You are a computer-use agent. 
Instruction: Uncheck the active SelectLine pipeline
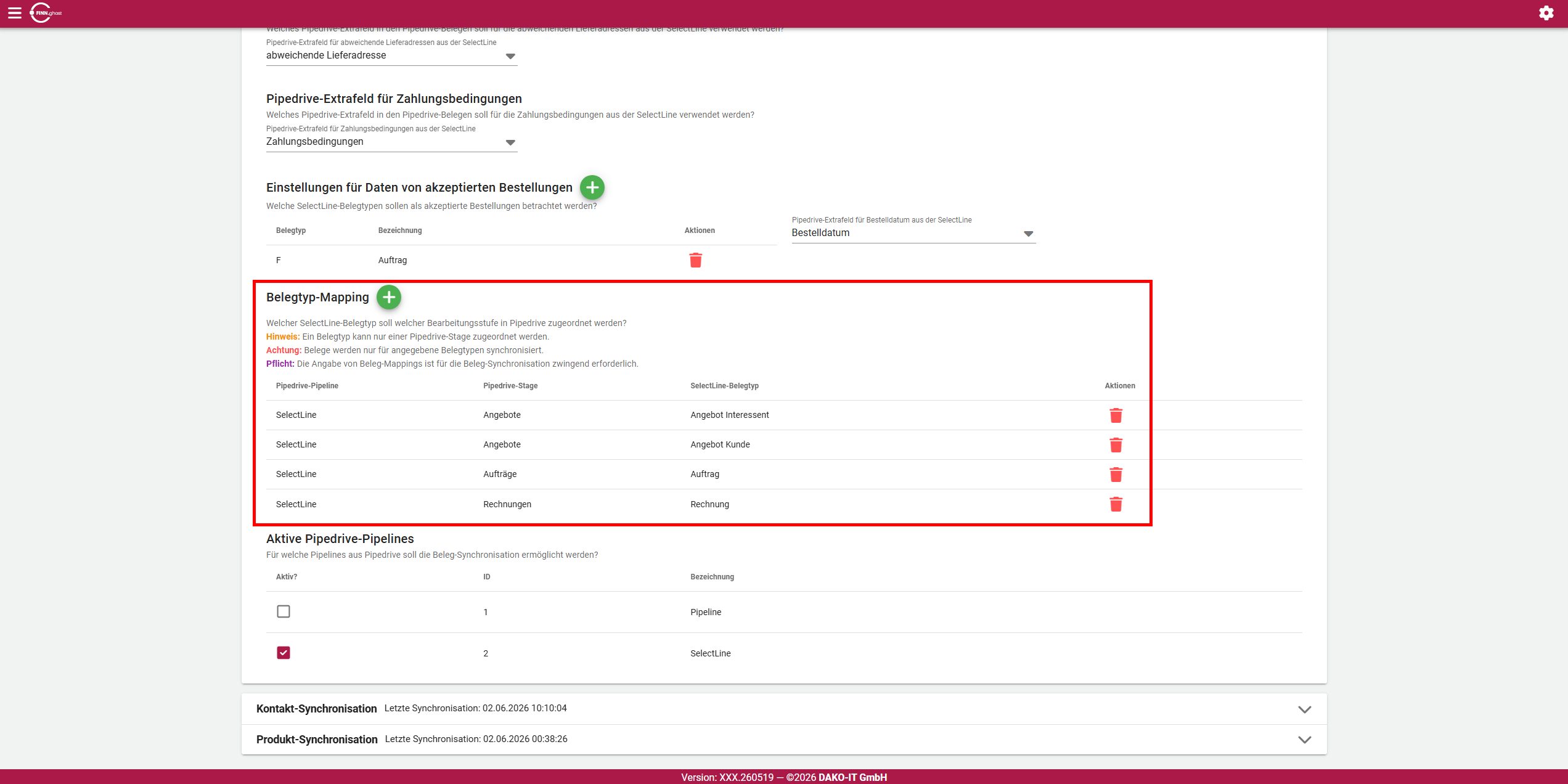pyautogui.click(x=284, y=653)
